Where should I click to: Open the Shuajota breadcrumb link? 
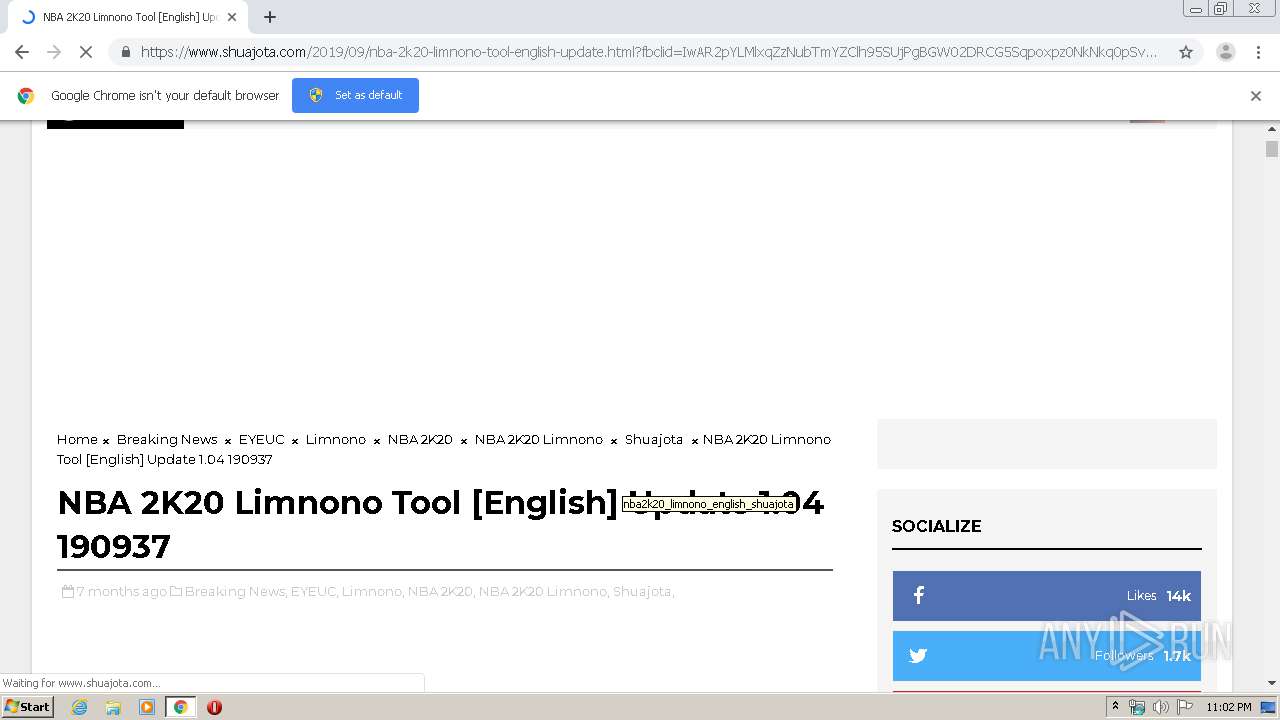[x=654, y=439]
